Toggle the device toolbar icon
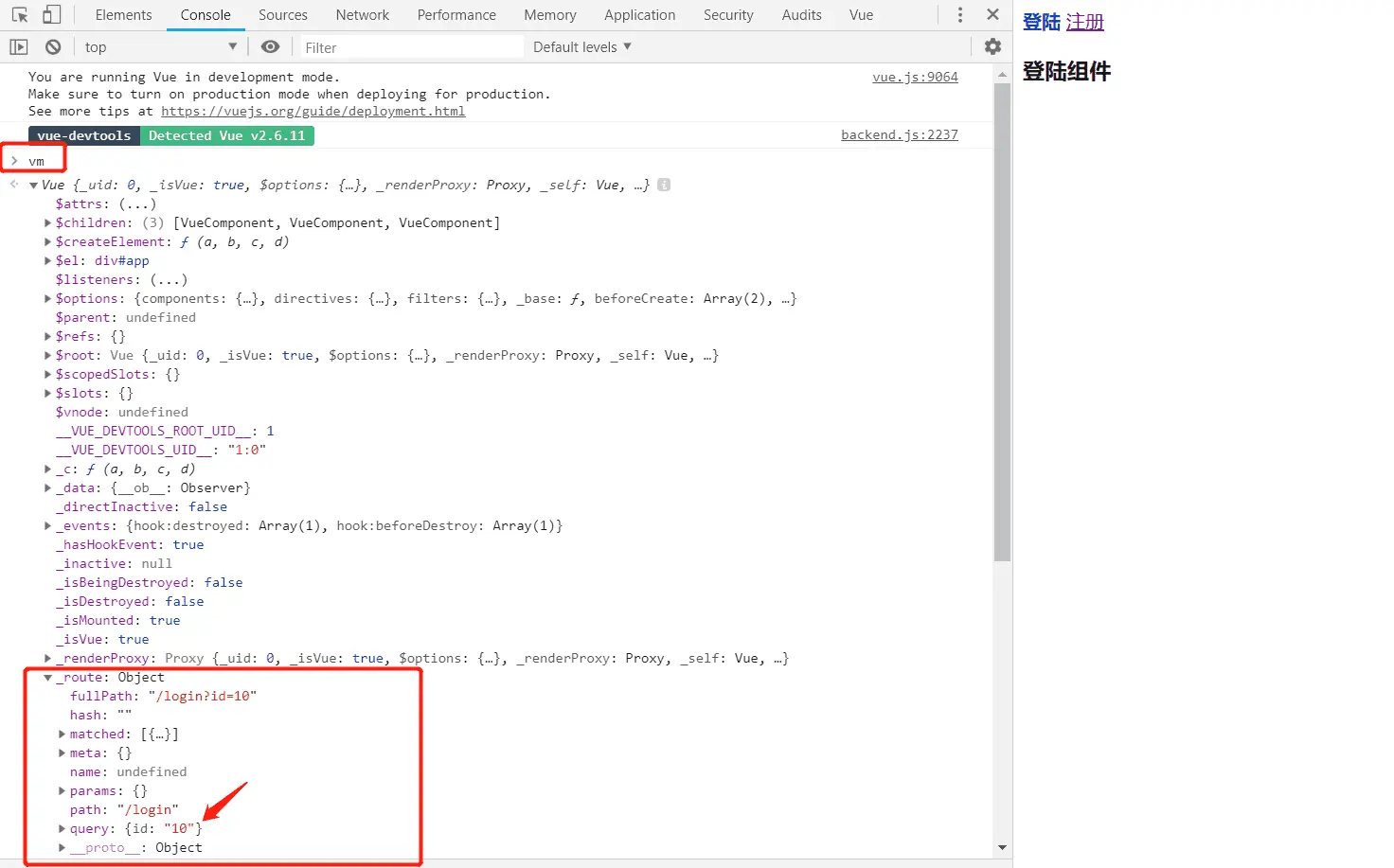Screen dimensions: 1394x868 (x=52, y=15)
